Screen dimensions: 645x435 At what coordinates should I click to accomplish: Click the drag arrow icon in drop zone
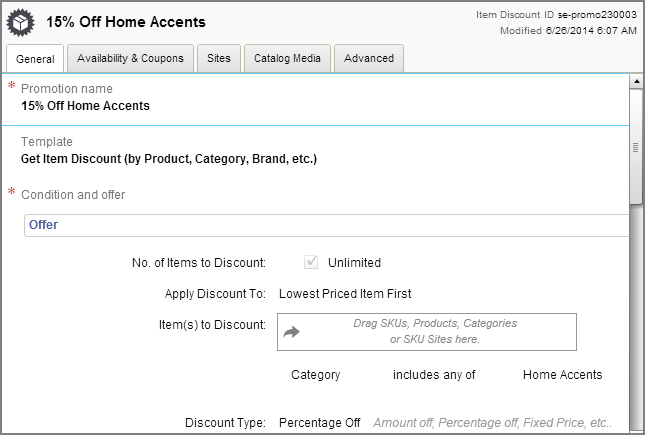pos(292,332)
